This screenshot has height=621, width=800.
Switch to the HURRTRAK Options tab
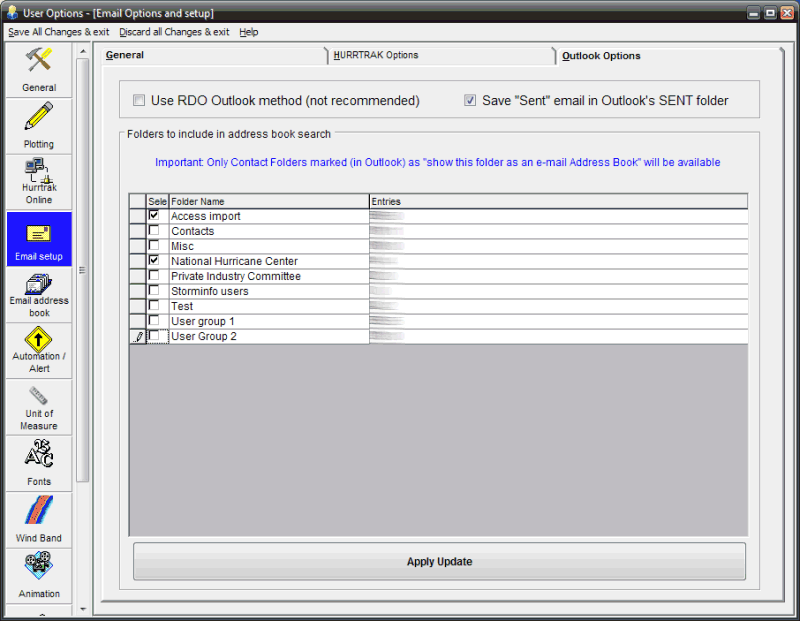376,55
